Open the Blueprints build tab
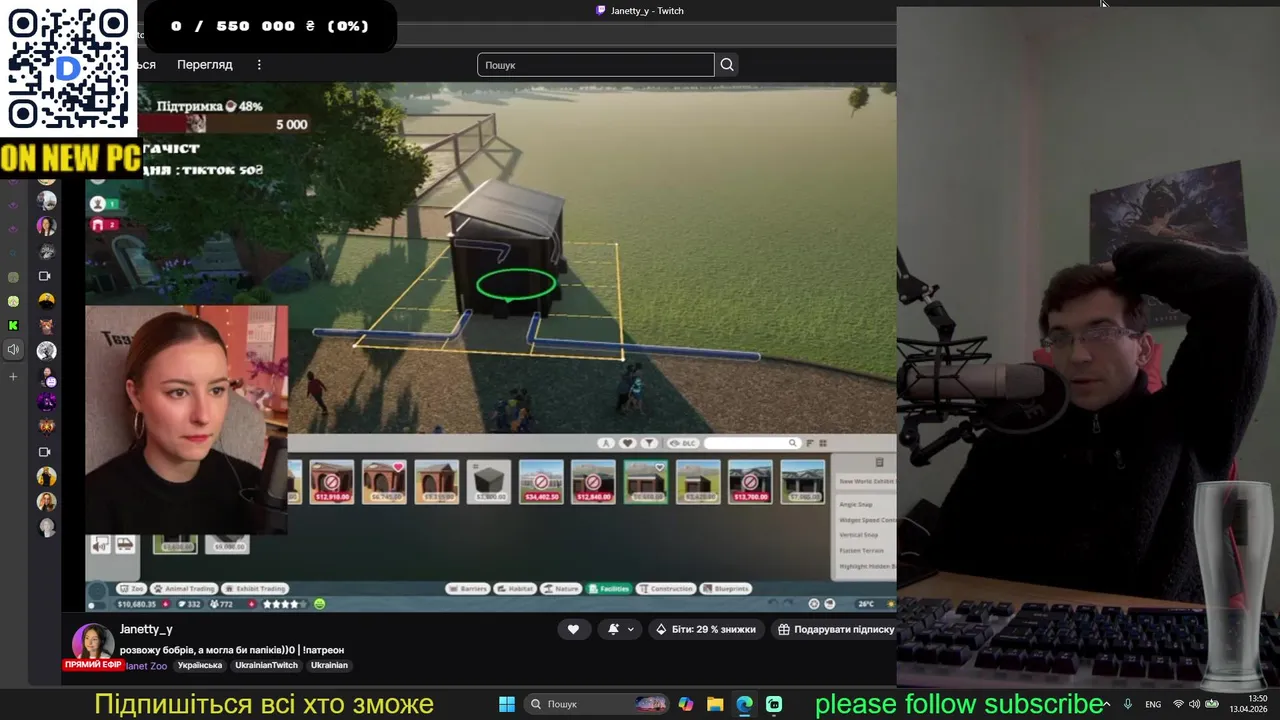Image resolution: width=1280 pixels, height=720 pixels. coord(726,588)
